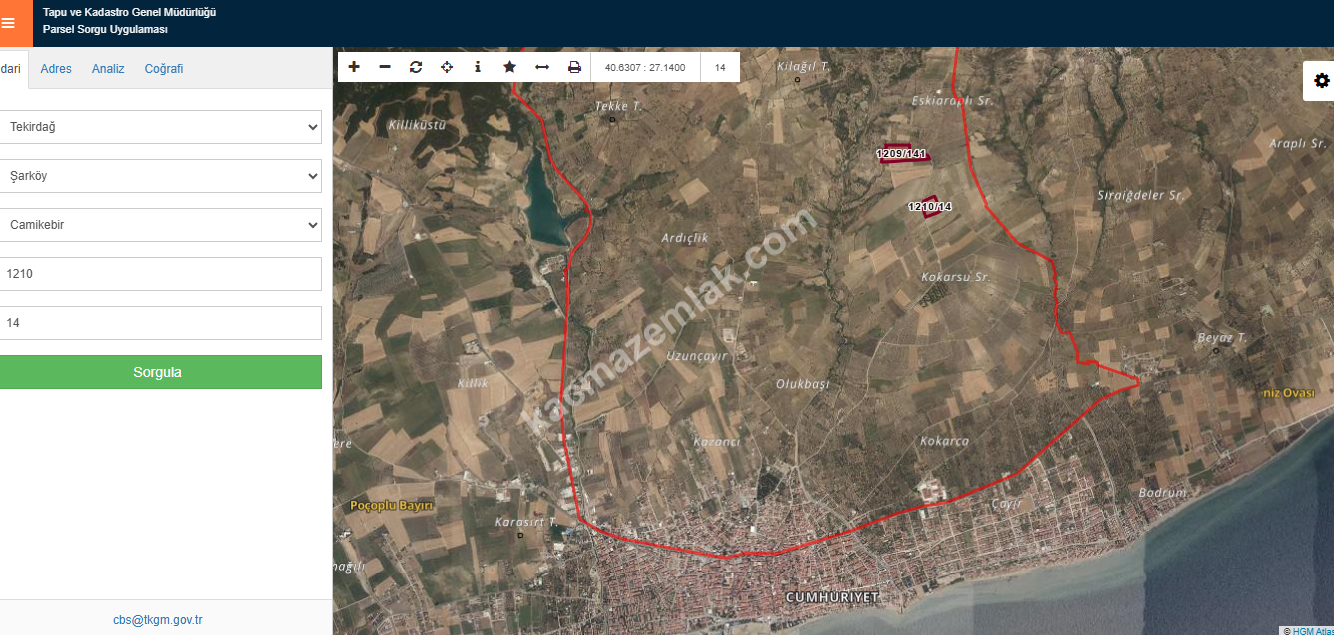Viewport: 1334px width, 635px height.
Task: Open the map settings gear
Action: [x=1321, y=81]
